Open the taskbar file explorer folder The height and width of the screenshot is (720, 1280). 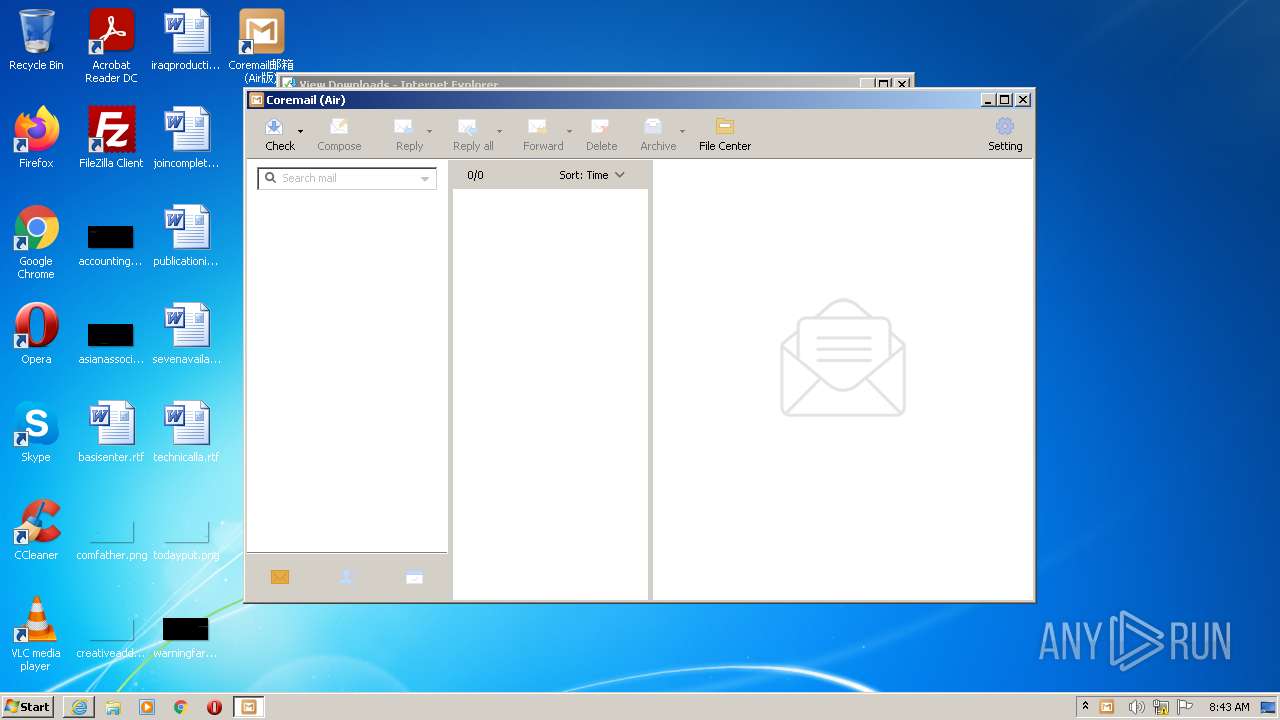(x=113, y=707)
